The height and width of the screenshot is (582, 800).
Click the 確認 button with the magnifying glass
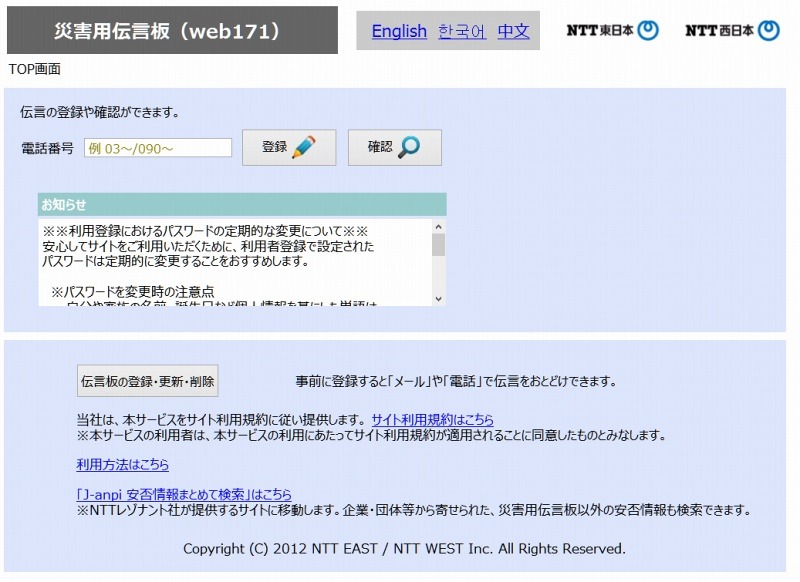pos(394,147)
